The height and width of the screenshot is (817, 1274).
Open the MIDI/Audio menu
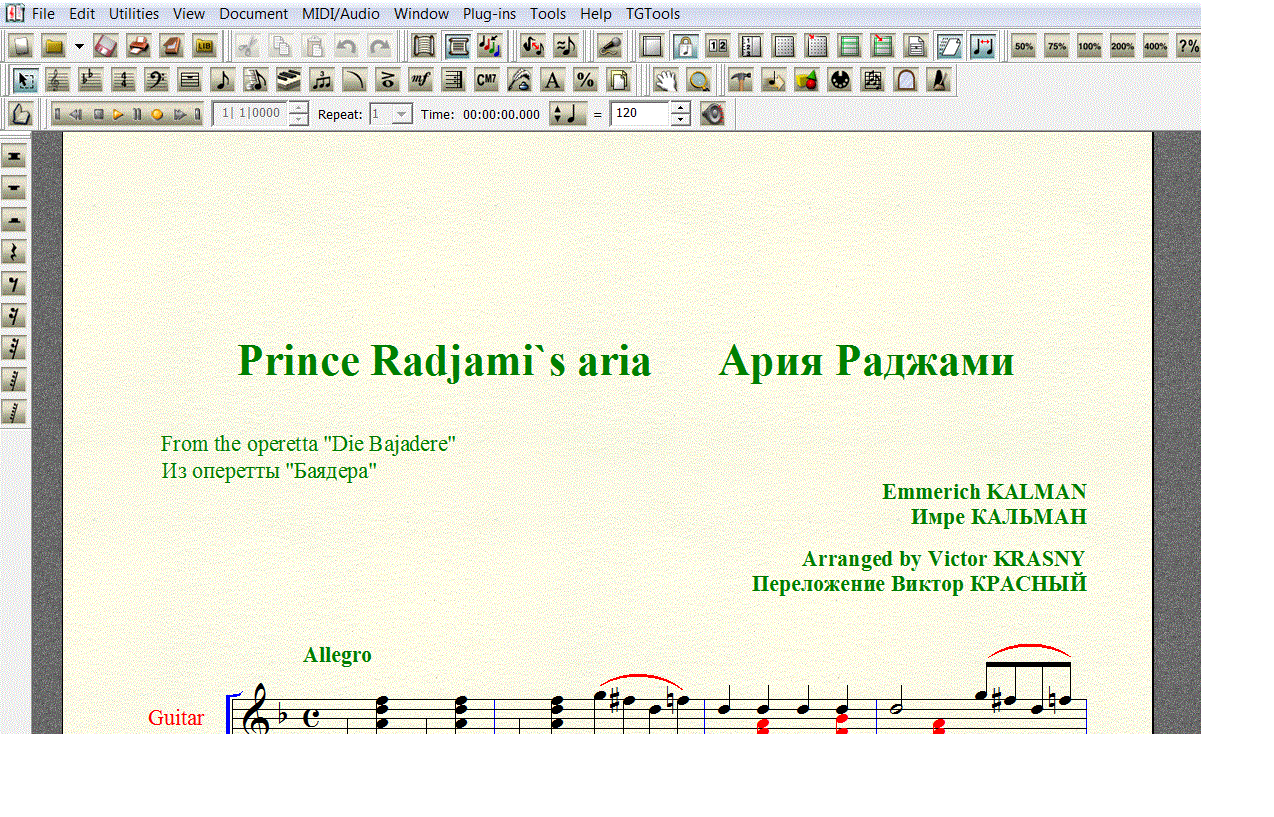coord(341,14)
